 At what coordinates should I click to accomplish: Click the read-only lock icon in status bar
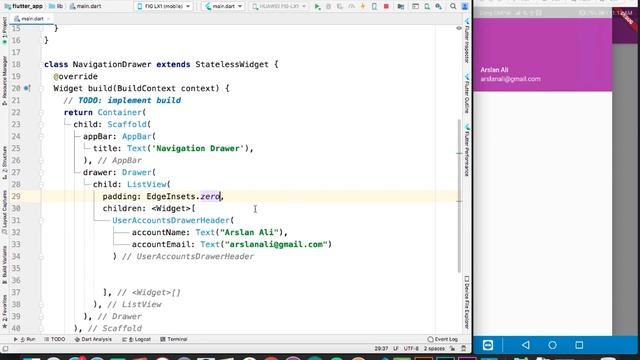(452, 349)
